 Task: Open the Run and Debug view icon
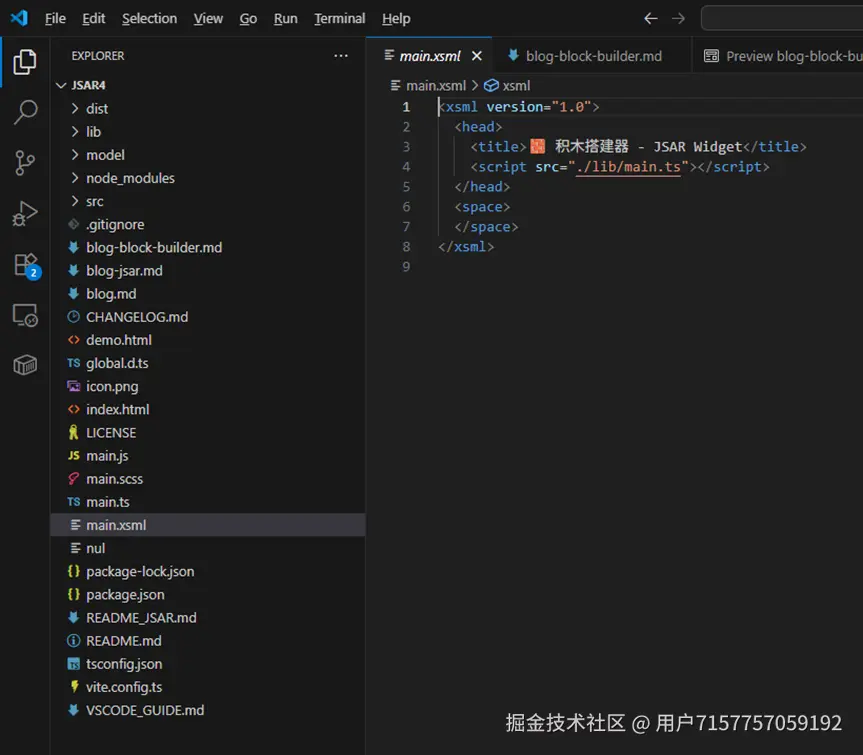(25, 214)
